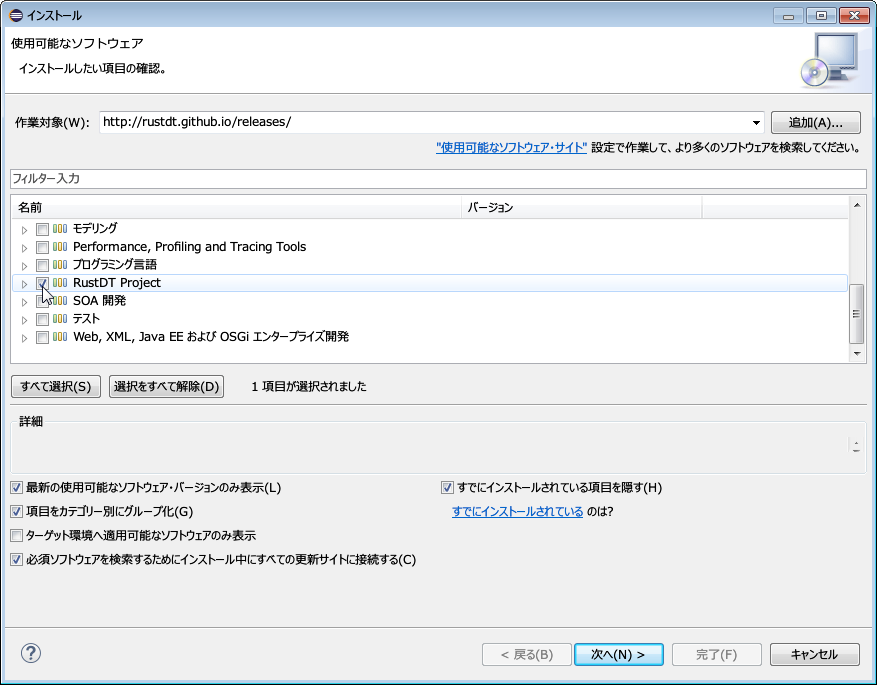Expand the プログラミング言語 category
Image resolution: width=877 pixels, height=685 pixels.
24,266
